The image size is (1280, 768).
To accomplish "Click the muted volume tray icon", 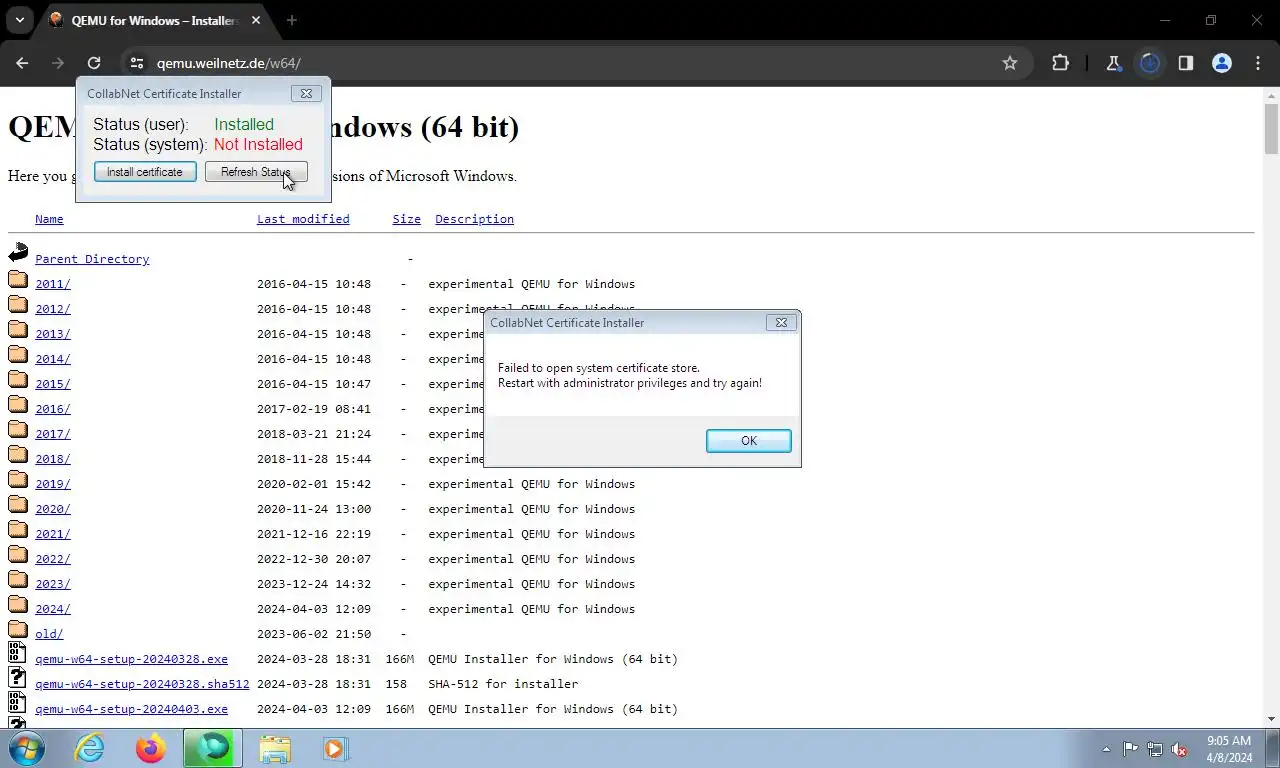I will pyautogui.click(x=1180, y=749).
